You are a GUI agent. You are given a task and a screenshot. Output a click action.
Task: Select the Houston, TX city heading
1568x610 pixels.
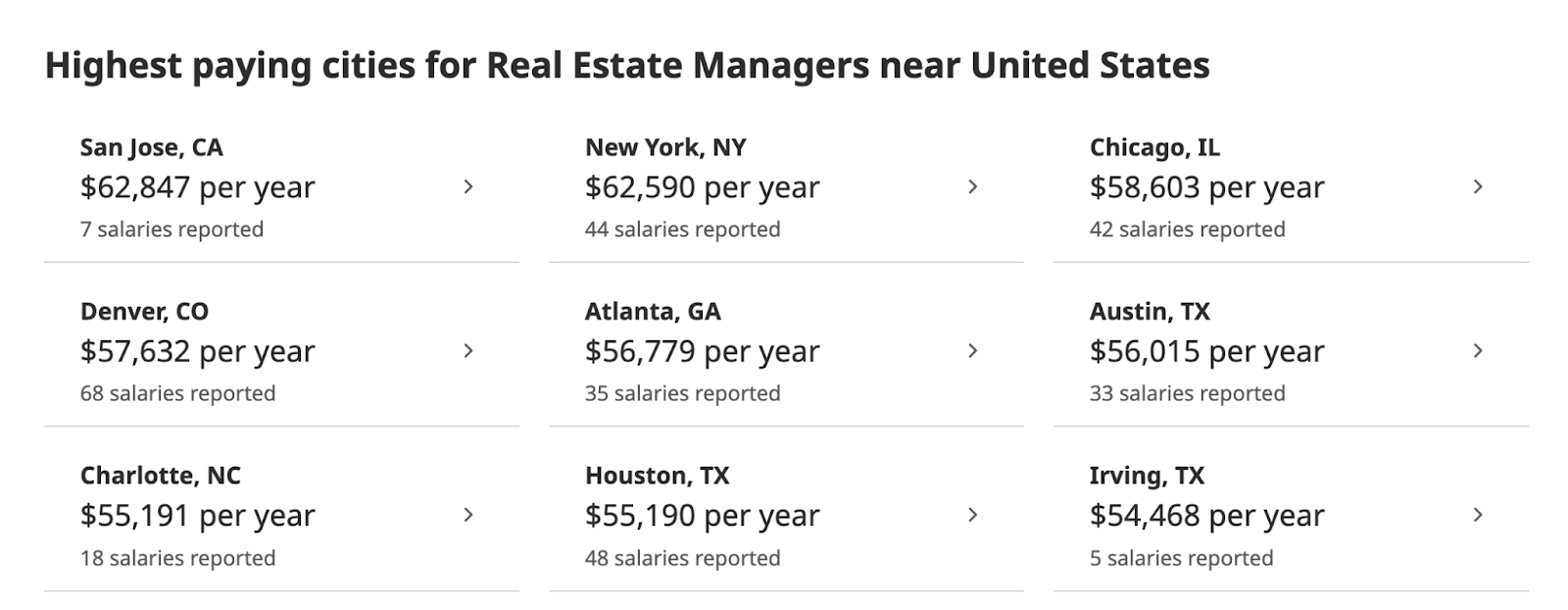coord(657,476)
